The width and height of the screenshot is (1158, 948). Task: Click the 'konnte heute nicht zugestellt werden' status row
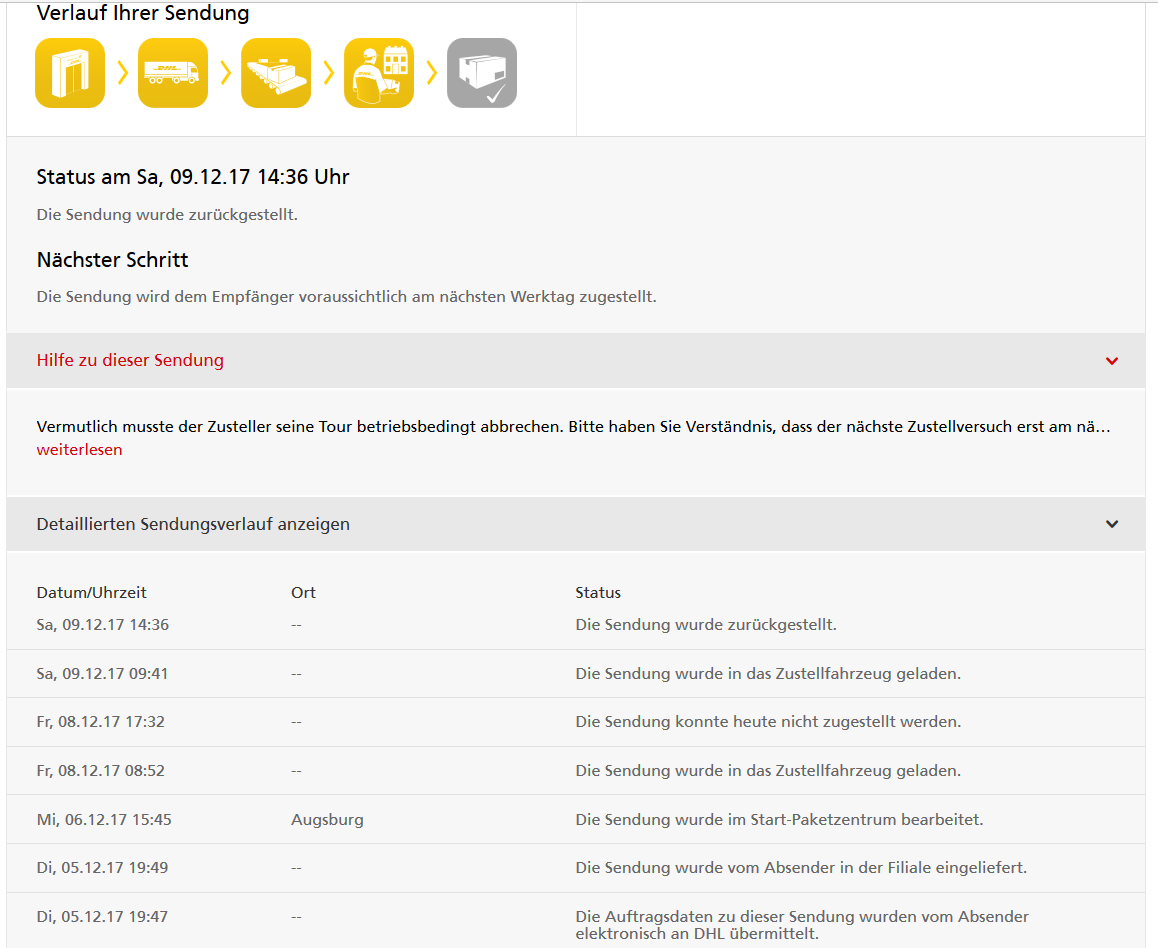(x=768, y=722)
